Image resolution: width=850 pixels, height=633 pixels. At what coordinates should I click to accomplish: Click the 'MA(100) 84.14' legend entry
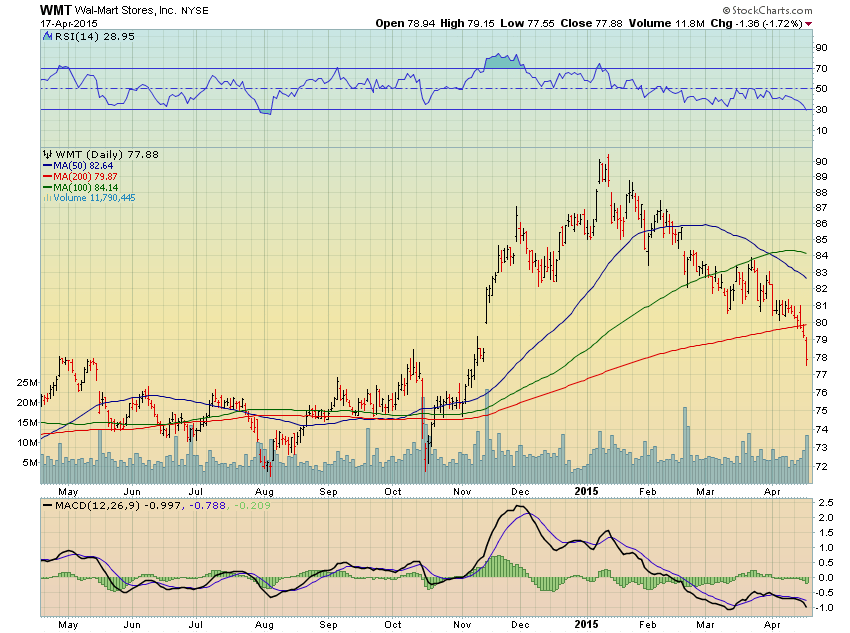(x=86, y=188)
